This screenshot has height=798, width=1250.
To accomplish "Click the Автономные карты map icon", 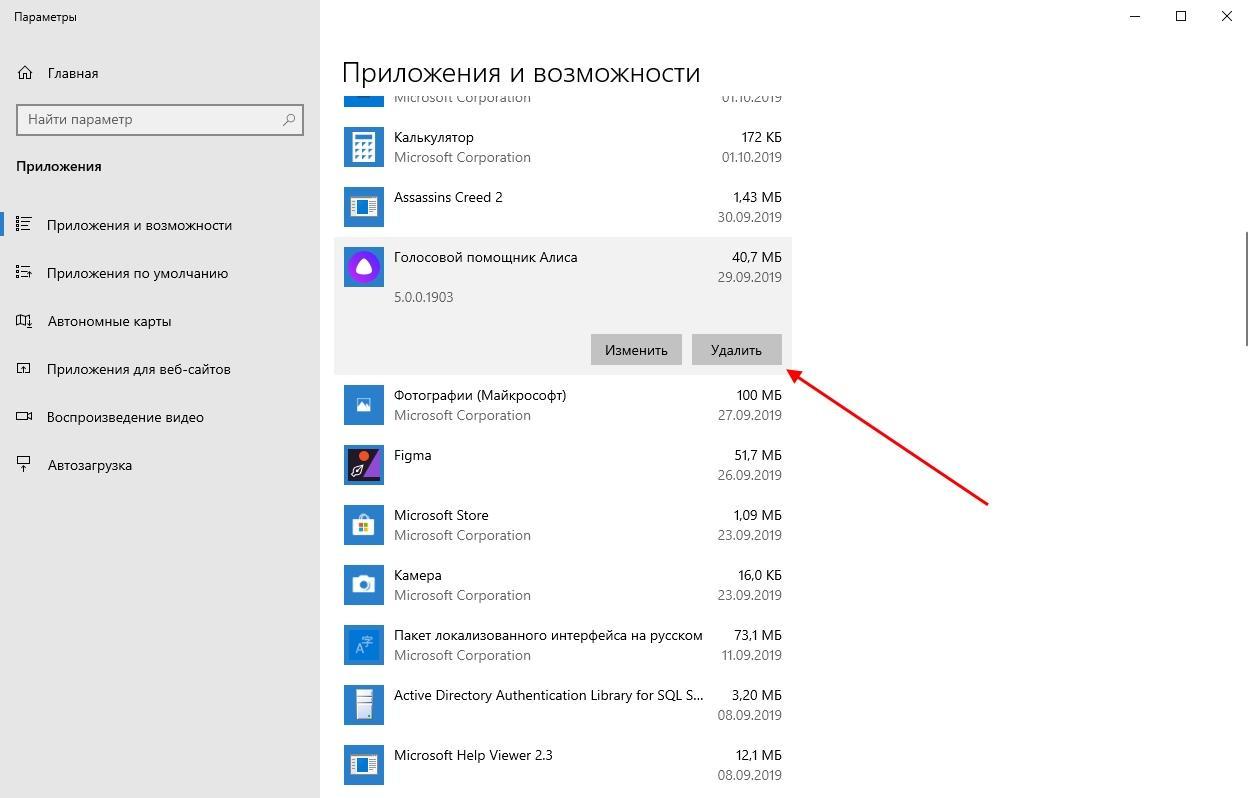I will 24,321.
